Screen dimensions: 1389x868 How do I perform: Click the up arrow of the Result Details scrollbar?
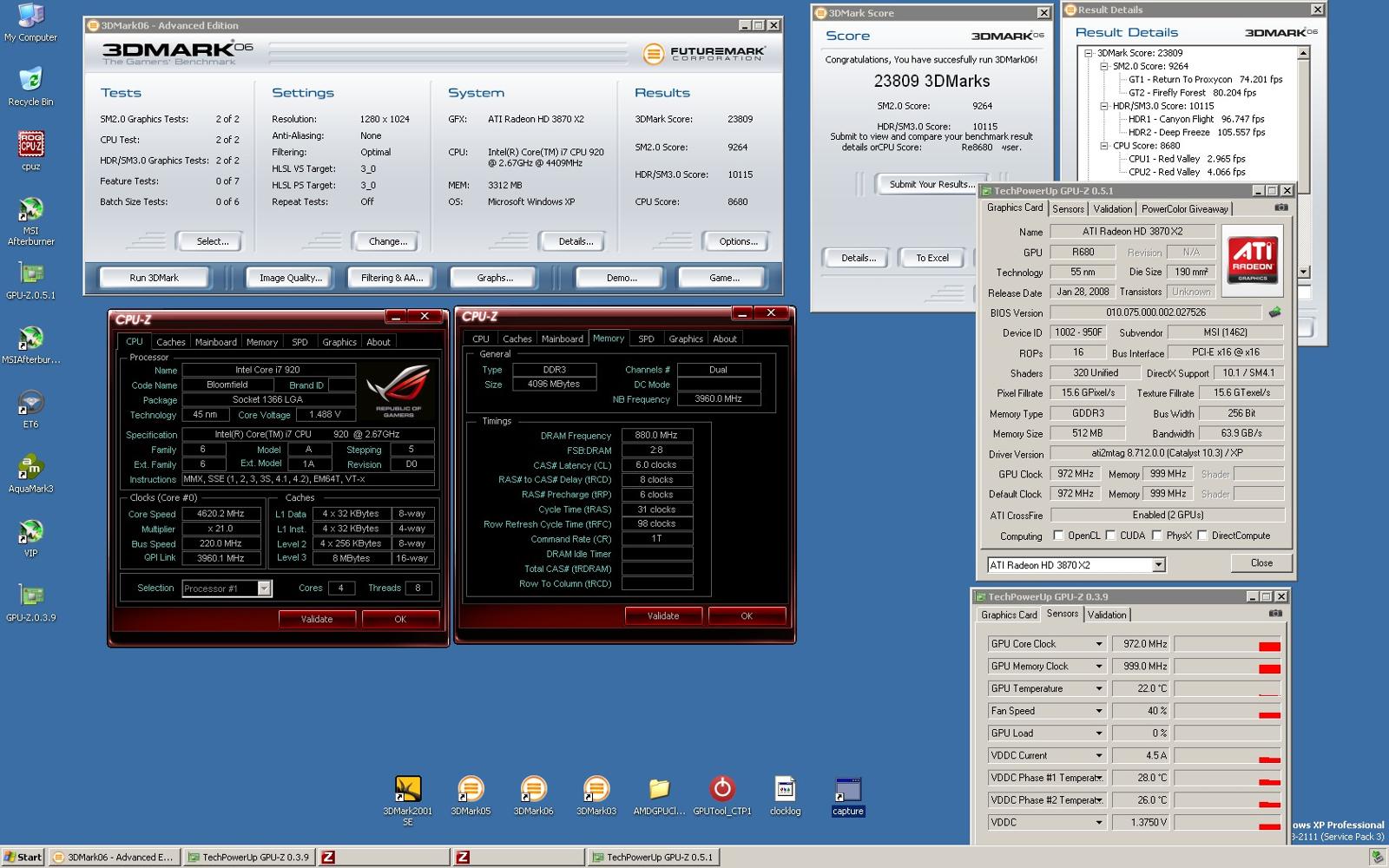1303,53
